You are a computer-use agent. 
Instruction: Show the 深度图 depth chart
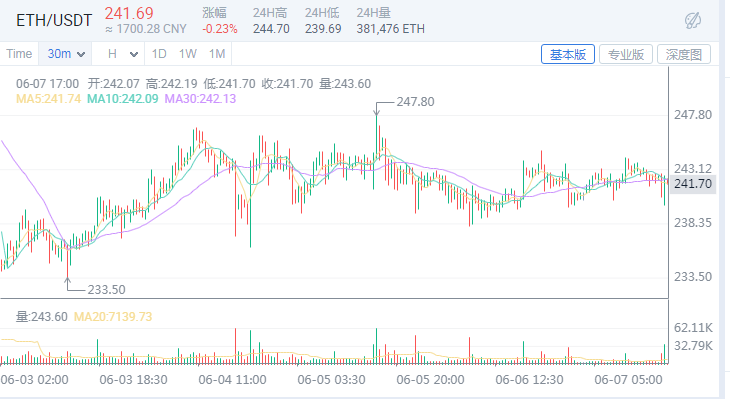click(683, 54)
